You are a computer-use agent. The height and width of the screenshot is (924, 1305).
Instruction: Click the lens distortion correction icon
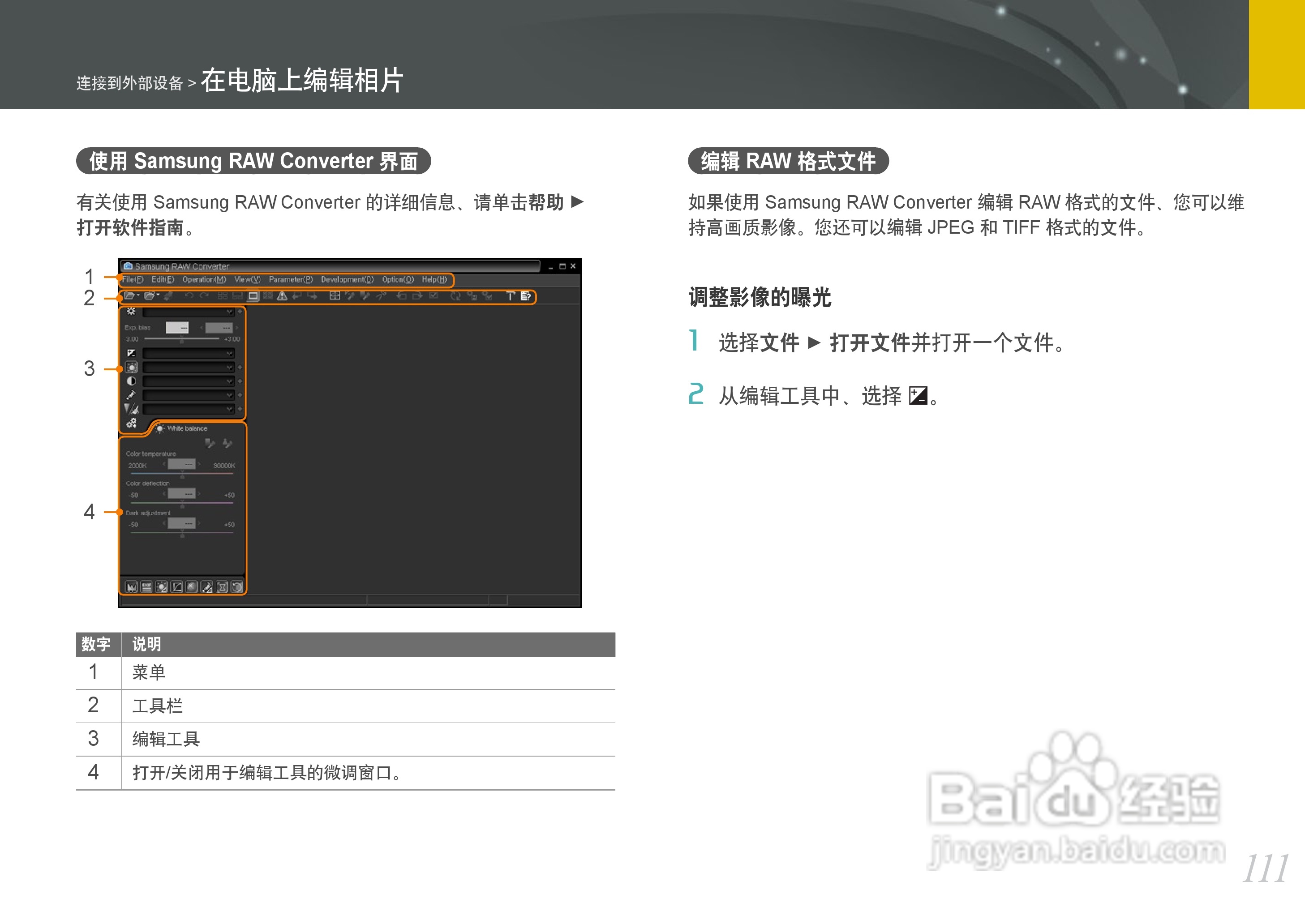click(222, 586)
